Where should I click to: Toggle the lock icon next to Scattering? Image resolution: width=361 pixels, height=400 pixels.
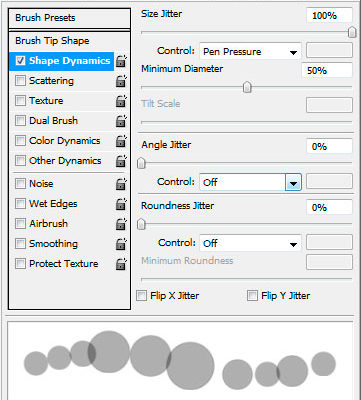point(121,81)
